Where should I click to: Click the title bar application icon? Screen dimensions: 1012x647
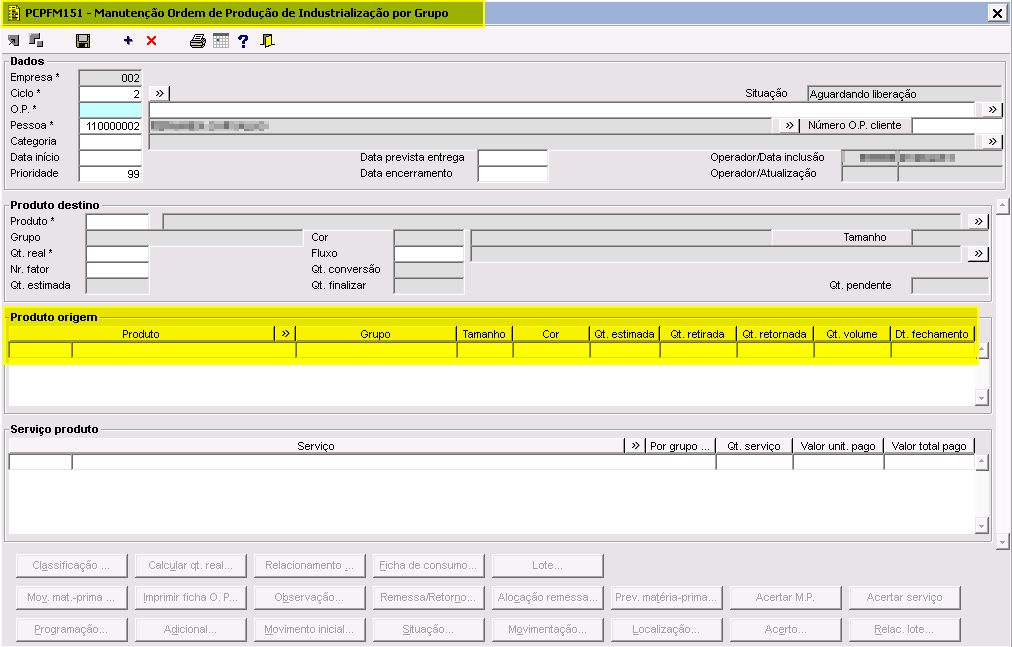tap(14, 13)
